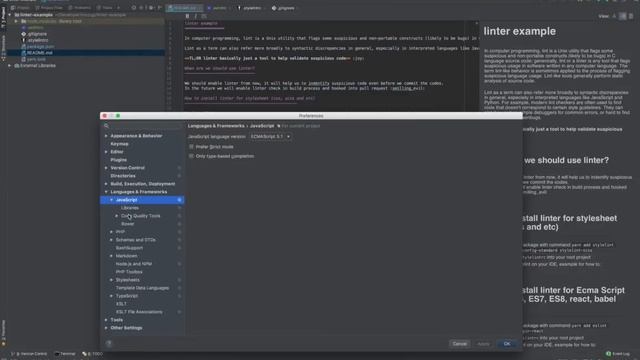This screenshot has width=640, height=360.
Task: Expand Build, Execution, Deployment group
Action: point(106,184)
